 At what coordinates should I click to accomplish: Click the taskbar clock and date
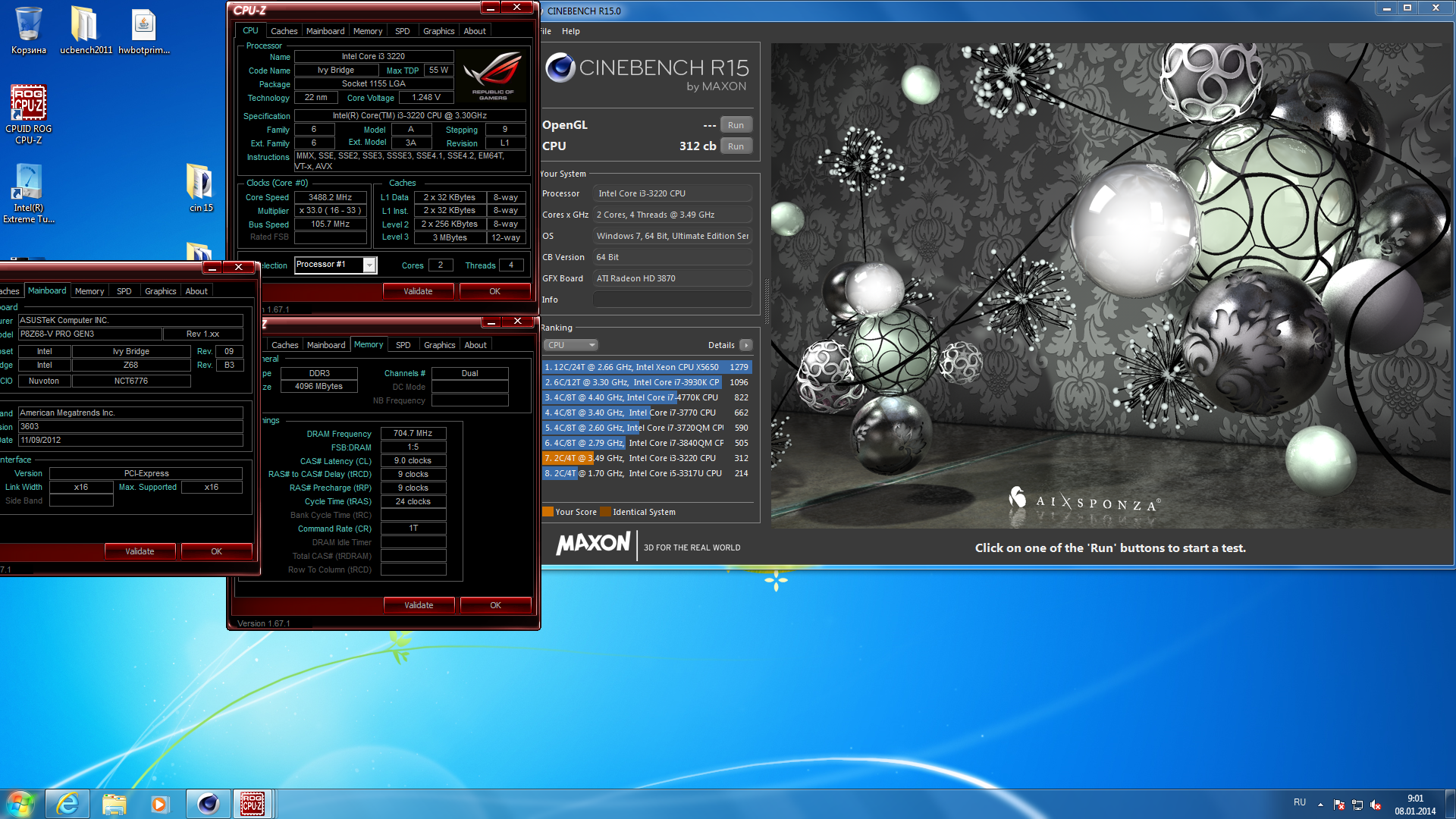tap(1415, 805)
